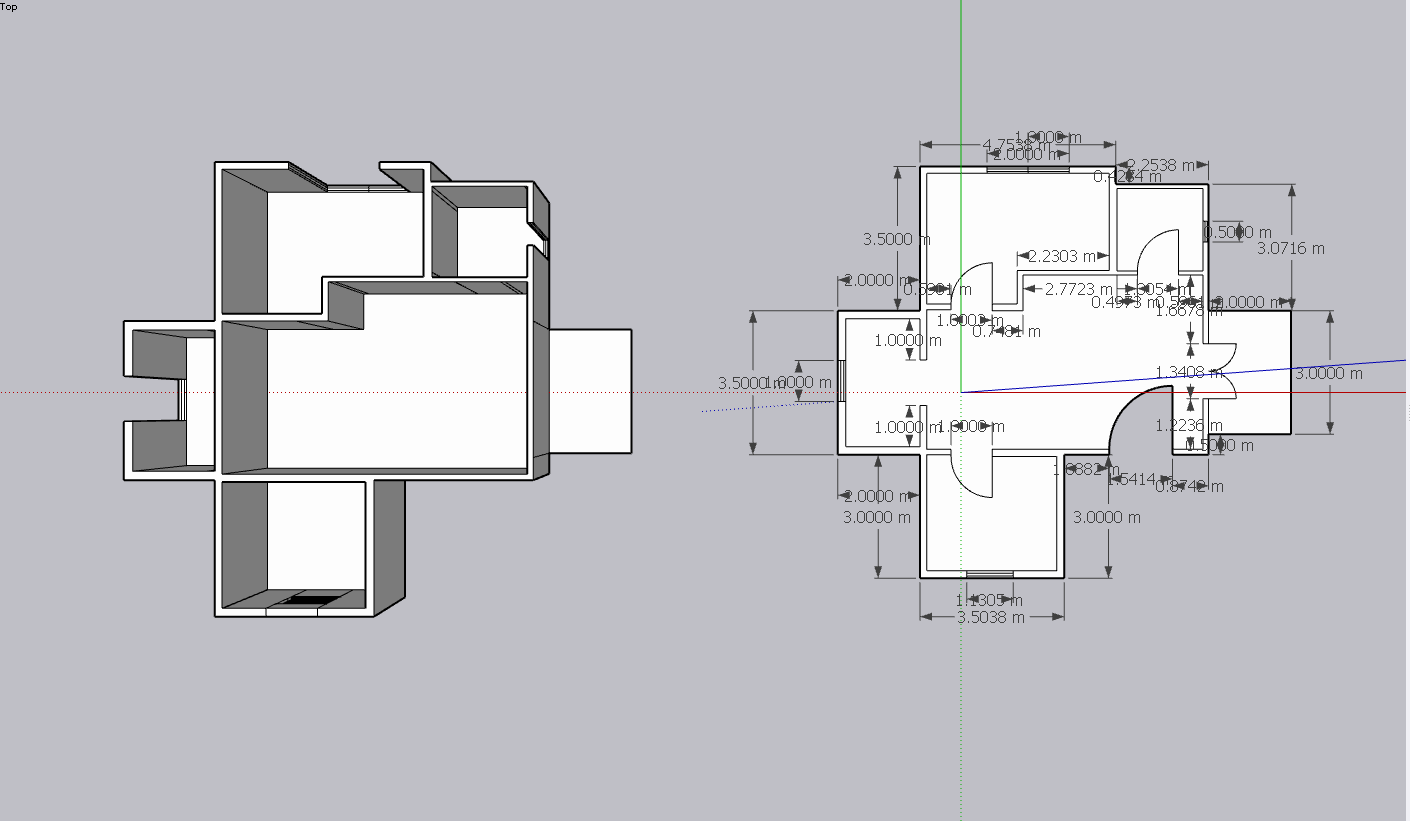This screenshot has width=1410, height=821.
Task: Click the 1.6678 m dimension text
Action: tap(1189, 311)
